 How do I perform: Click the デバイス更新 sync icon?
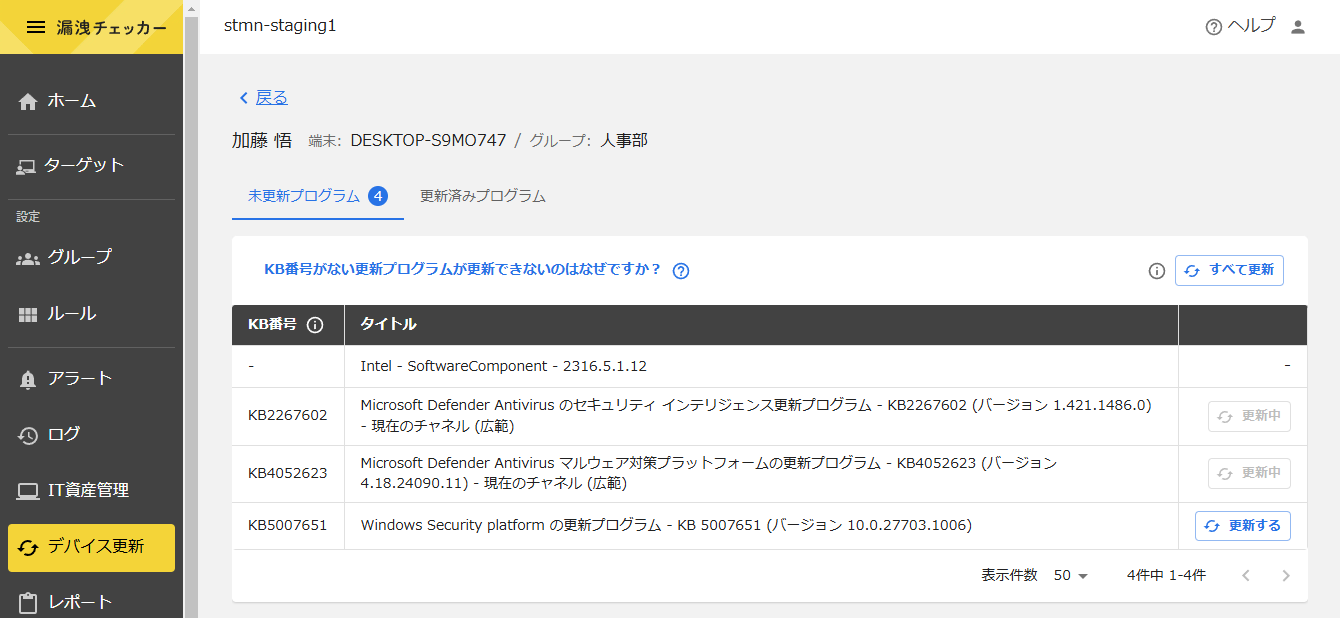click(28, 547)
